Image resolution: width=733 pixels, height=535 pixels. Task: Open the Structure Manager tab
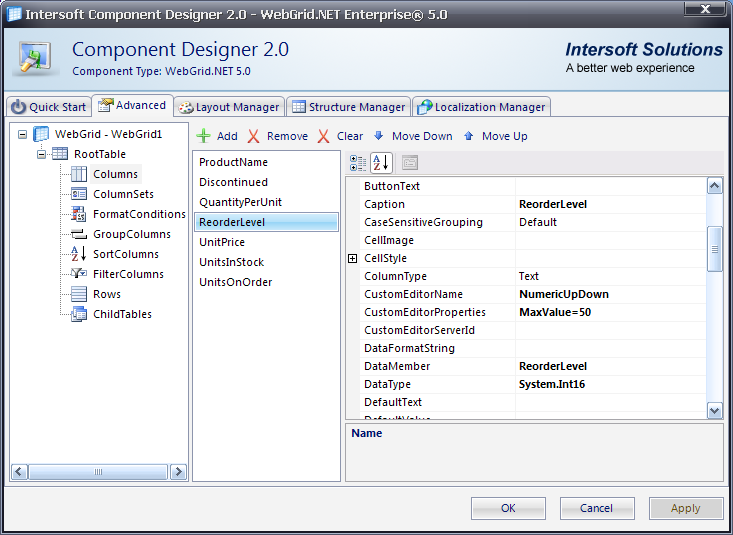(x=349, y=107)
